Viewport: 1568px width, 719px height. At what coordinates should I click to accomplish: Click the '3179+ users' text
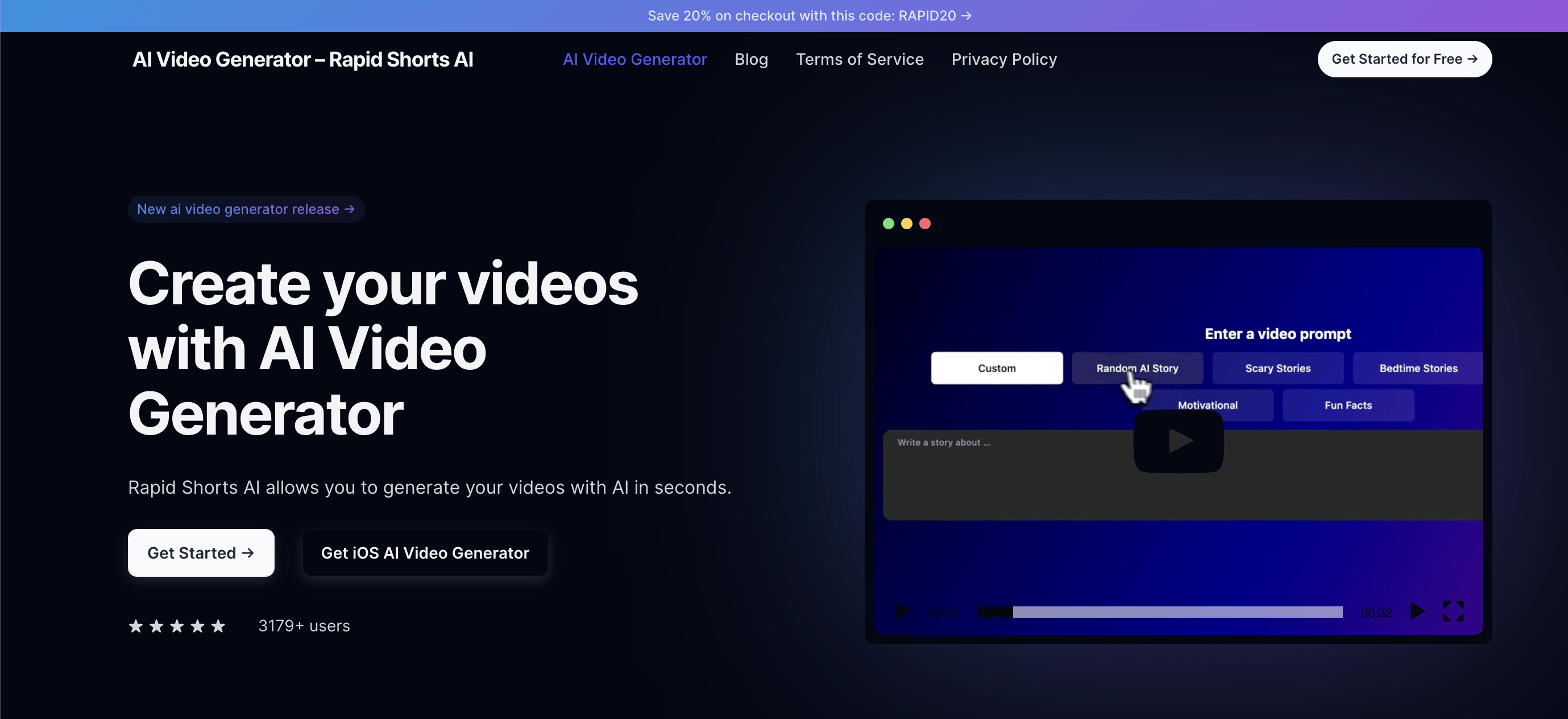304,625
